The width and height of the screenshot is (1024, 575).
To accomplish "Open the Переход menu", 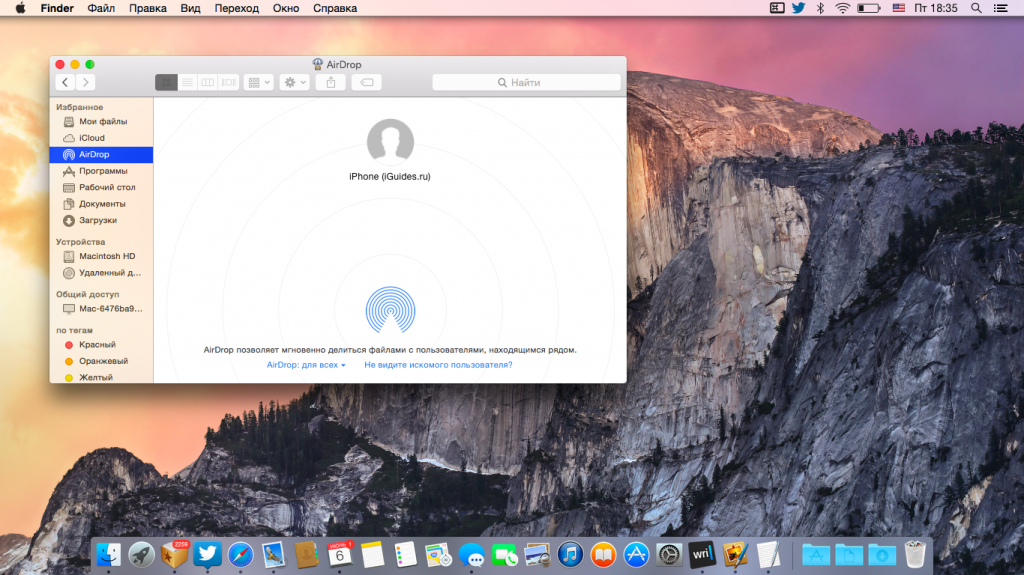I will coord(237,8).
